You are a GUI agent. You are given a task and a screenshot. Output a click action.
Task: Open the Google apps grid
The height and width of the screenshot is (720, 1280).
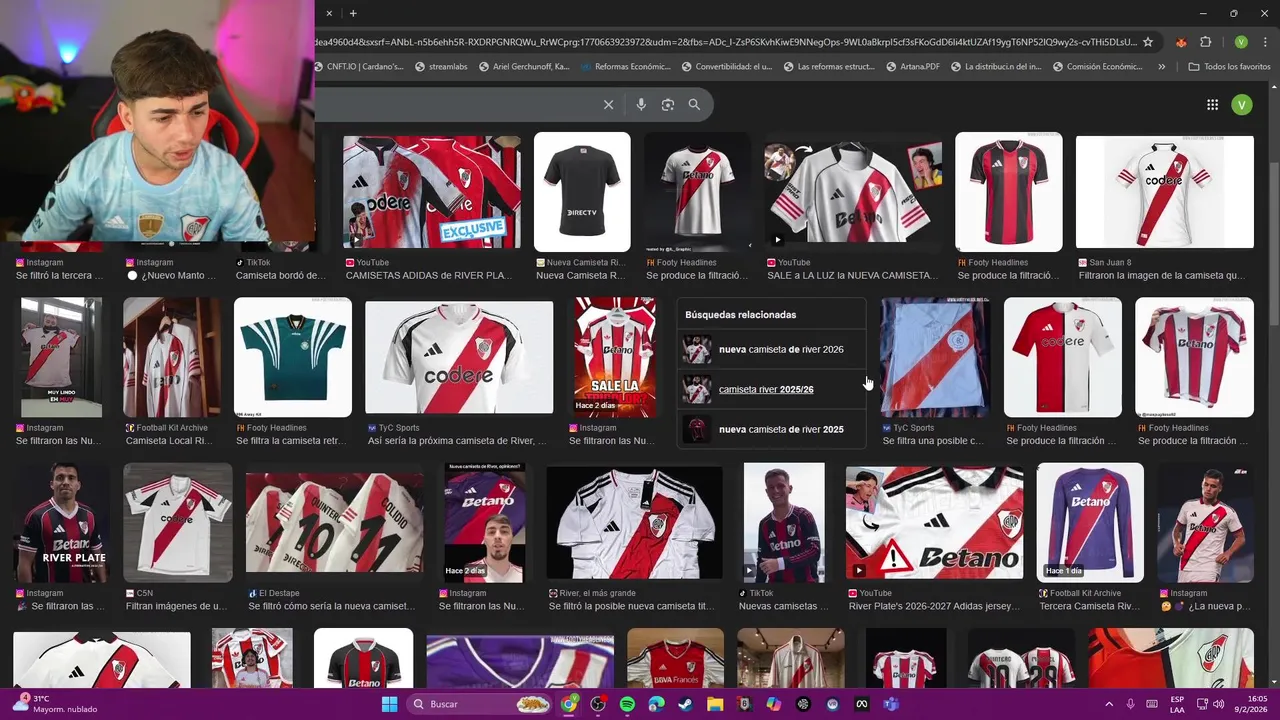point(1212,104)
